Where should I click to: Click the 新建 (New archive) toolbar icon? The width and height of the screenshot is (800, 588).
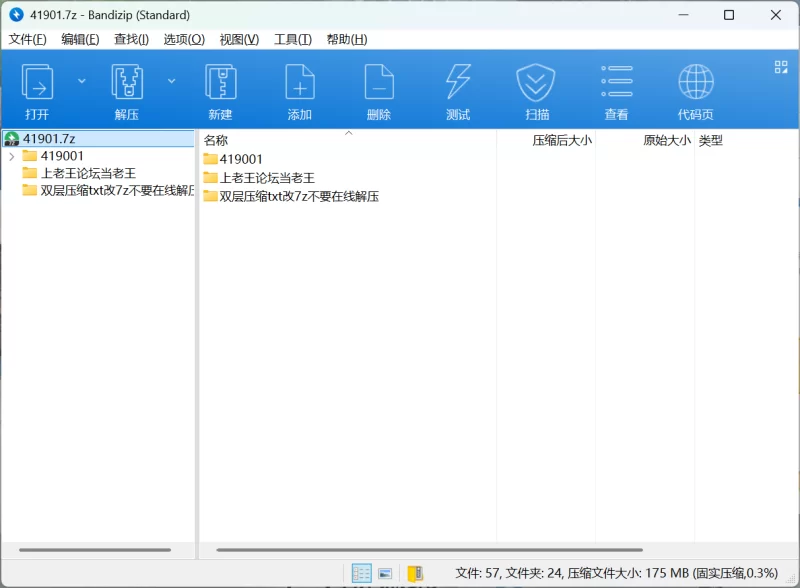pyautogui.click(x=220, y=90)
